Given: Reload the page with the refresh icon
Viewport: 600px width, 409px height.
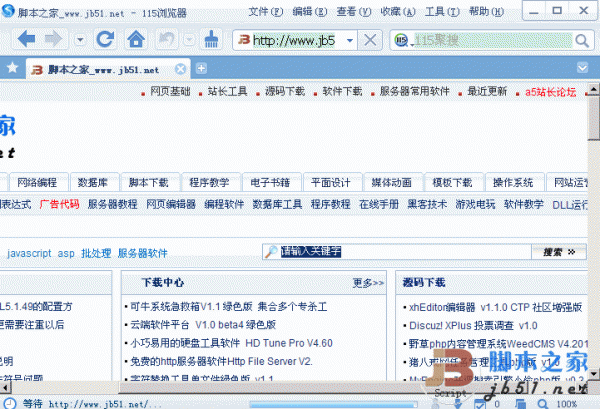Looking at the screenshot, I should click(x=105, y=39).
